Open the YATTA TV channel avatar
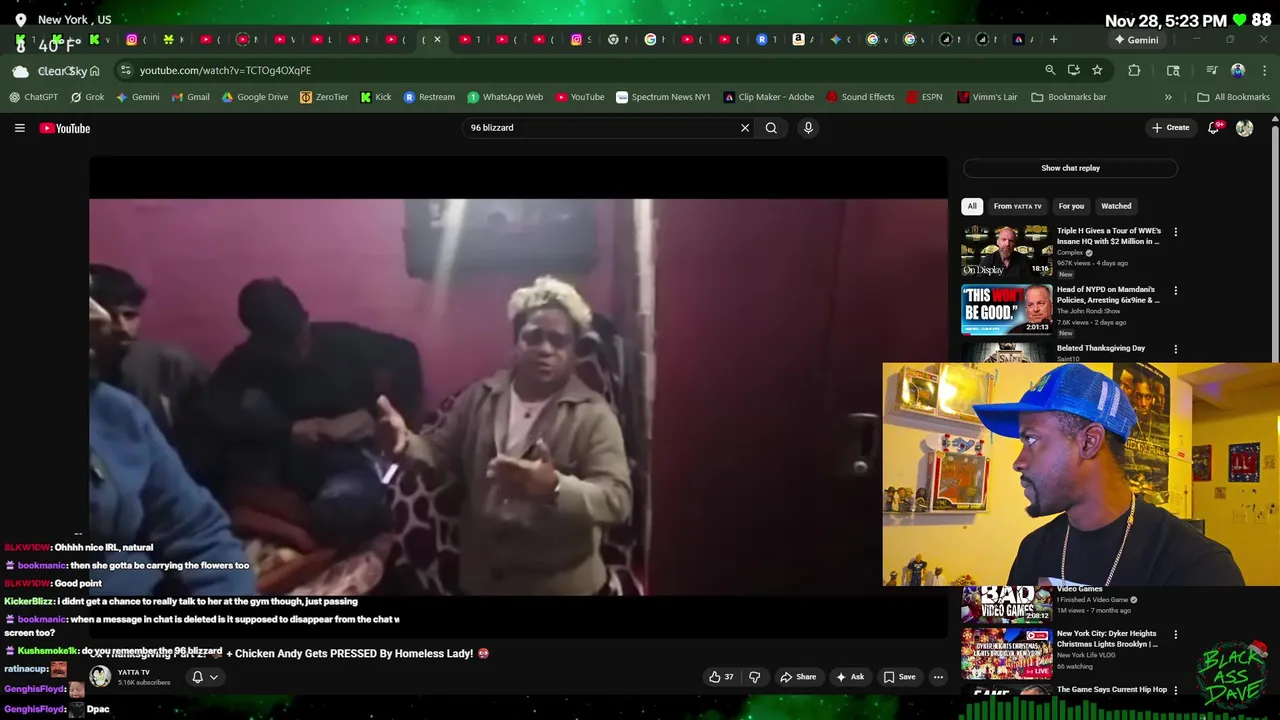1280x720 pixels. click(x=100, y=677)
